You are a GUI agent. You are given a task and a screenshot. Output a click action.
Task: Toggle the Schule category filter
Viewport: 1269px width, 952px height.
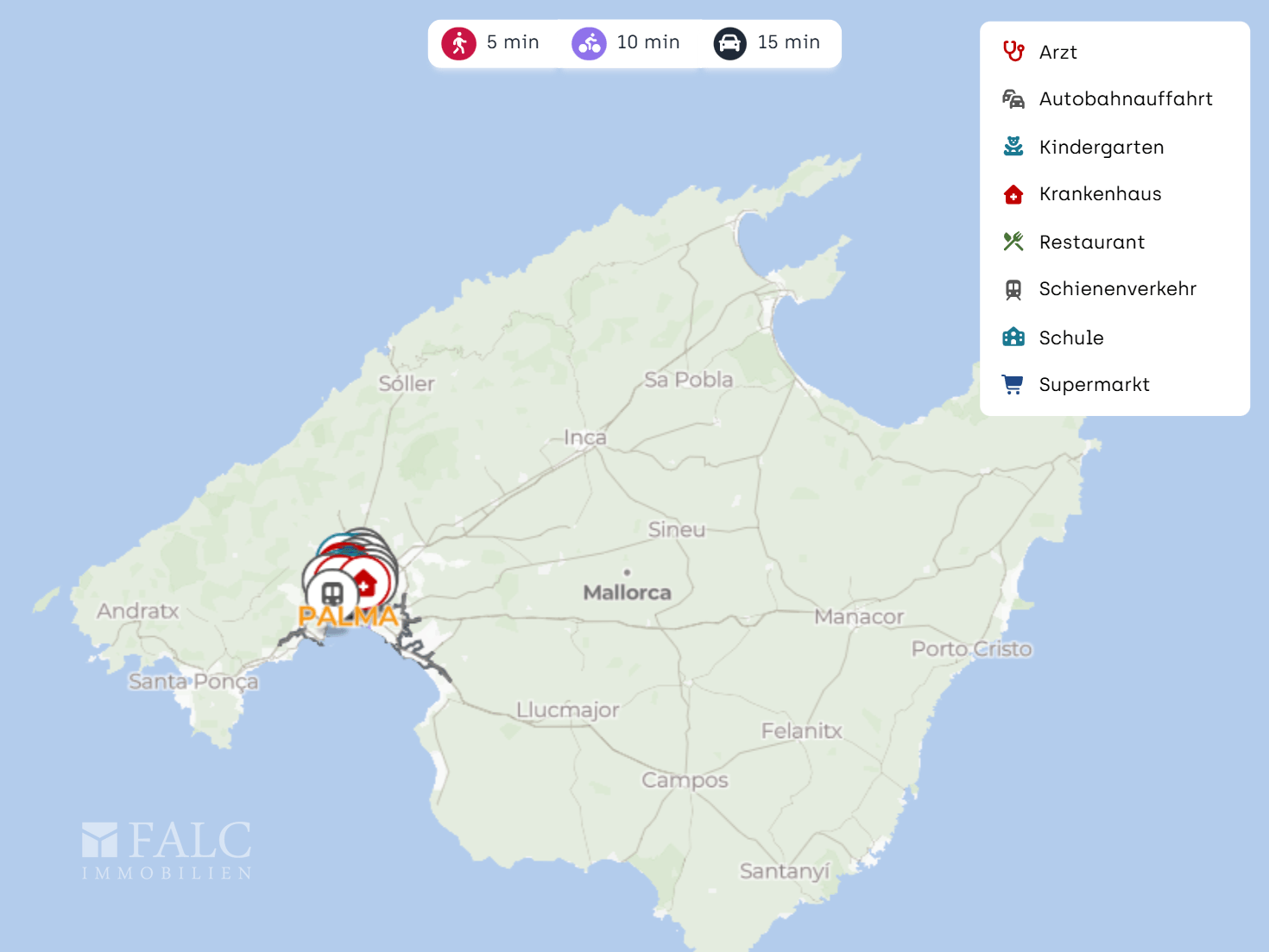tap(1070, 337)
